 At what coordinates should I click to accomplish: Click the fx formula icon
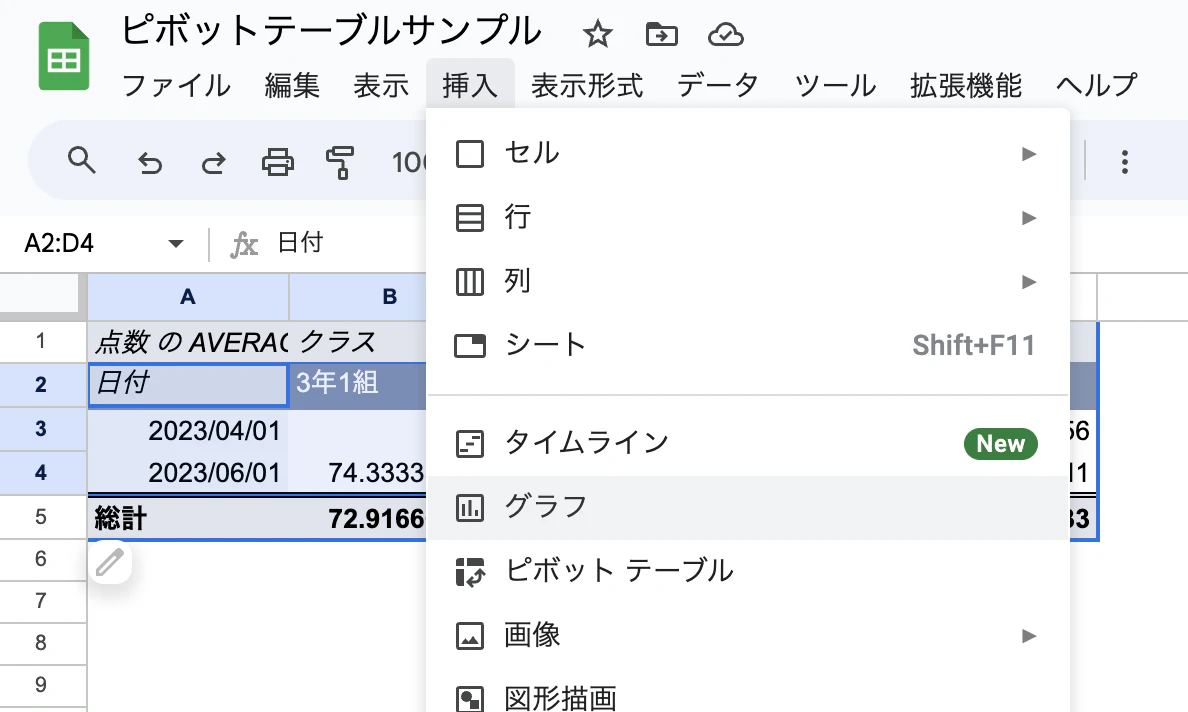coord(242,242)
